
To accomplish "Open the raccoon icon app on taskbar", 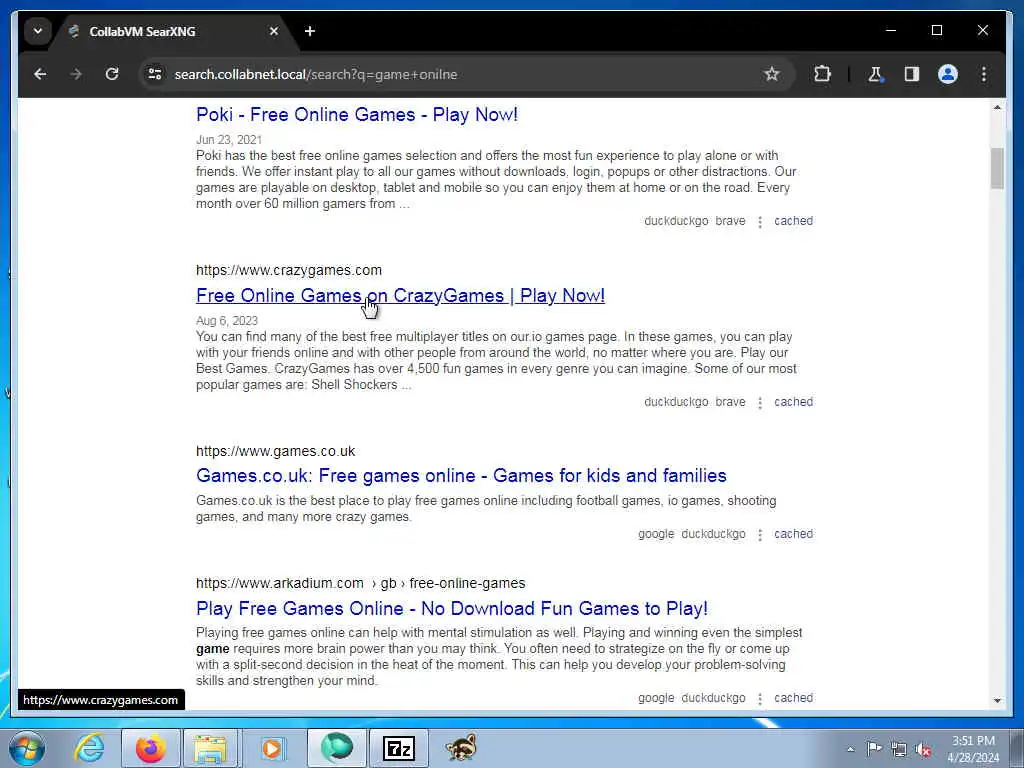I will click(x=461, y=748).
